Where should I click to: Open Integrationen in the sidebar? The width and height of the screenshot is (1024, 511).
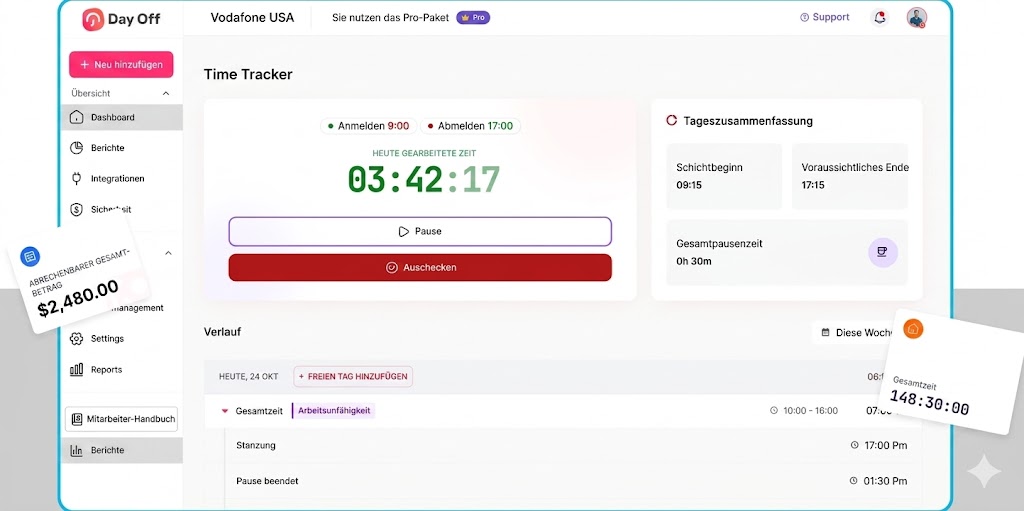121,178
